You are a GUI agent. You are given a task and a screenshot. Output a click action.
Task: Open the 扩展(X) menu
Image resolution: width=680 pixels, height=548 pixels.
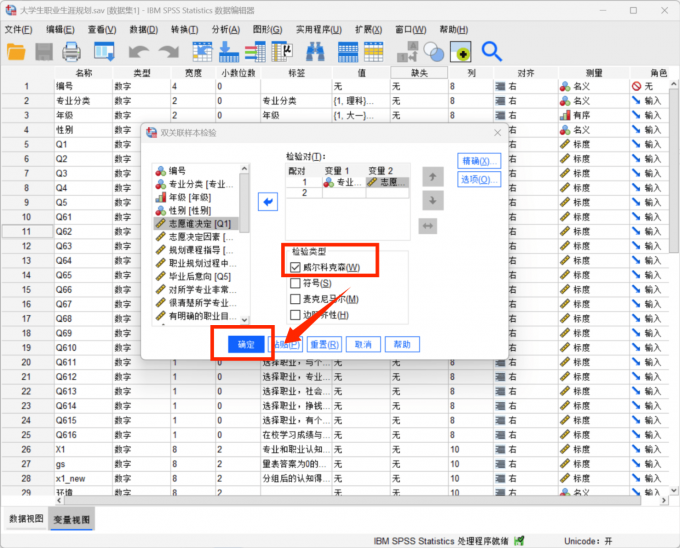pos(368,29)
